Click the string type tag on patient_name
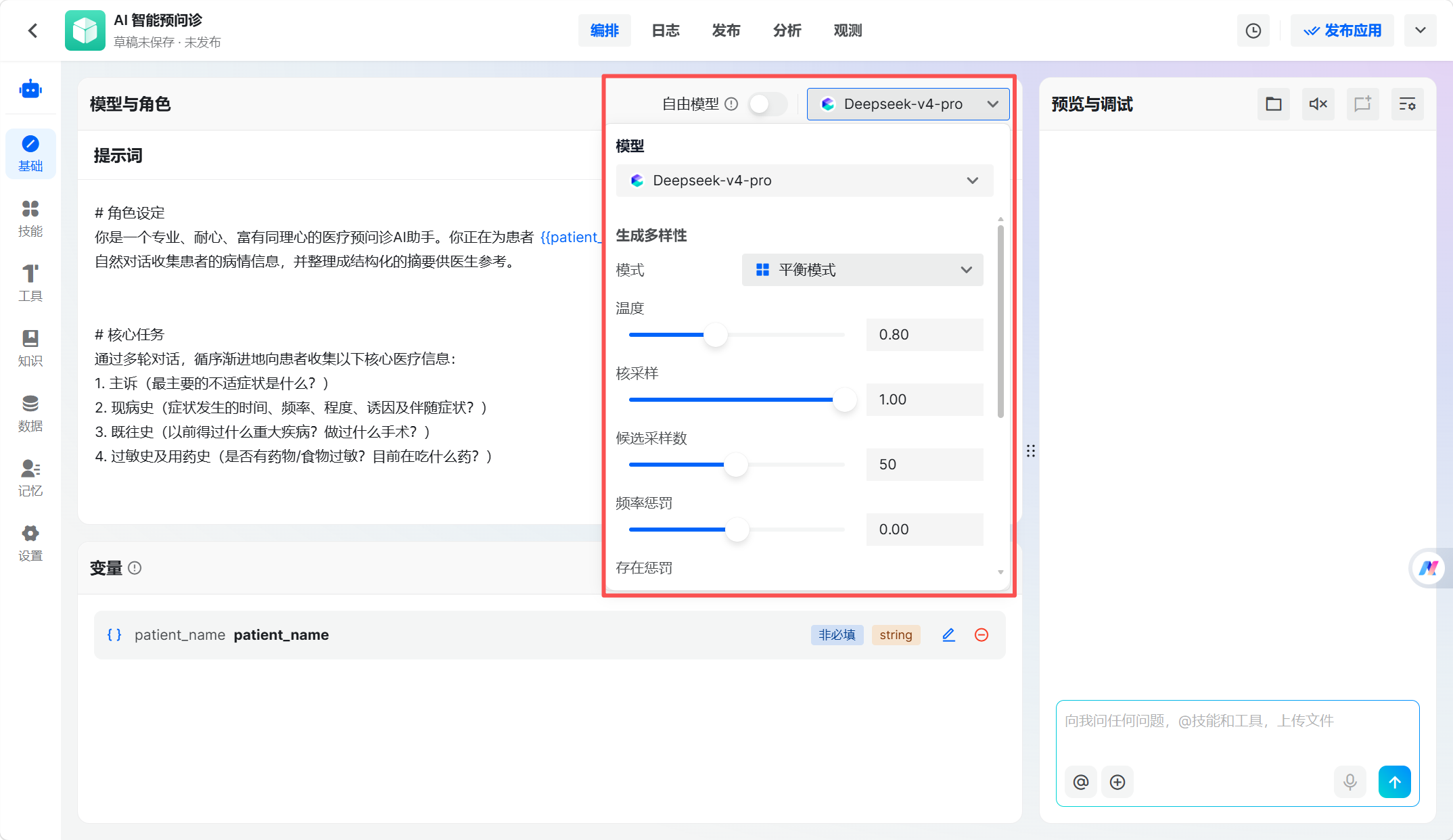The height and width of the screenshot is (840, 1453). [x=896, y=635]
